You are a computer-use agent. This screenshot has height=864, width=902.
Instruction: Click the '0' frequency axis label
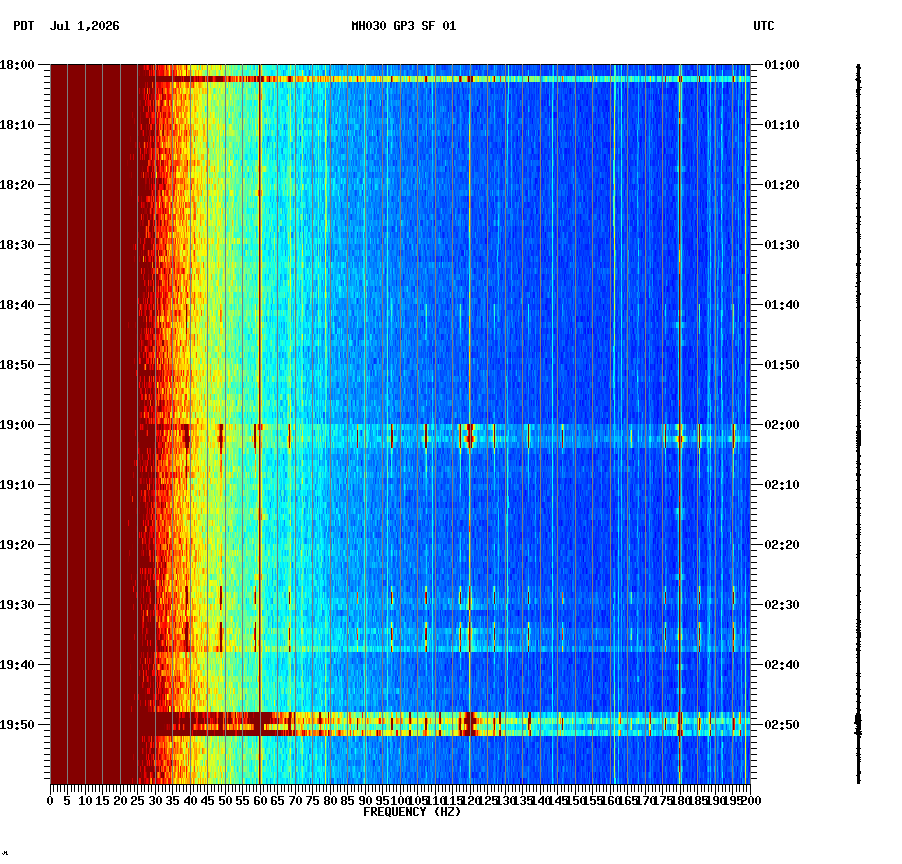click(51, 801)
